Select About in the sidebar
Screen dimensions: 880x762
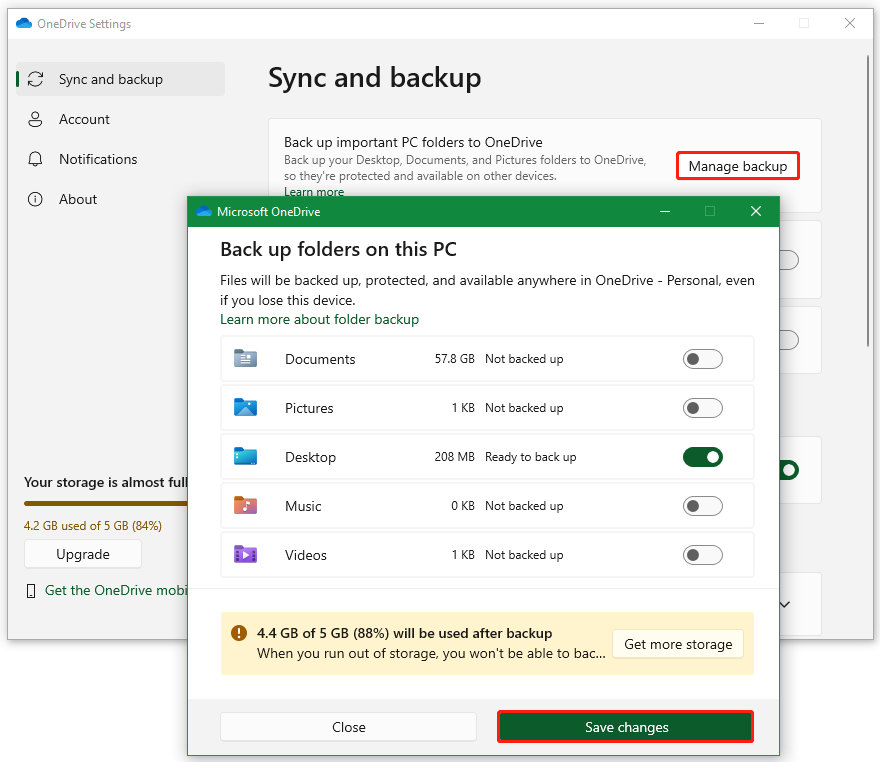pos(121,199)
